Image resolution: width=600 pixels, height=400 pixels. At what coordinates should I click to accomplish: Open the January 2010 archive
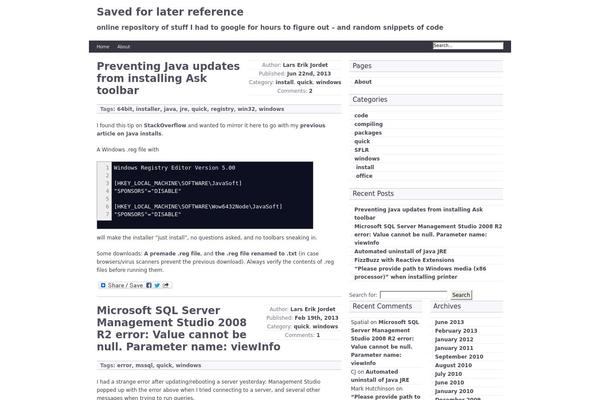click(x=454, y=391)
